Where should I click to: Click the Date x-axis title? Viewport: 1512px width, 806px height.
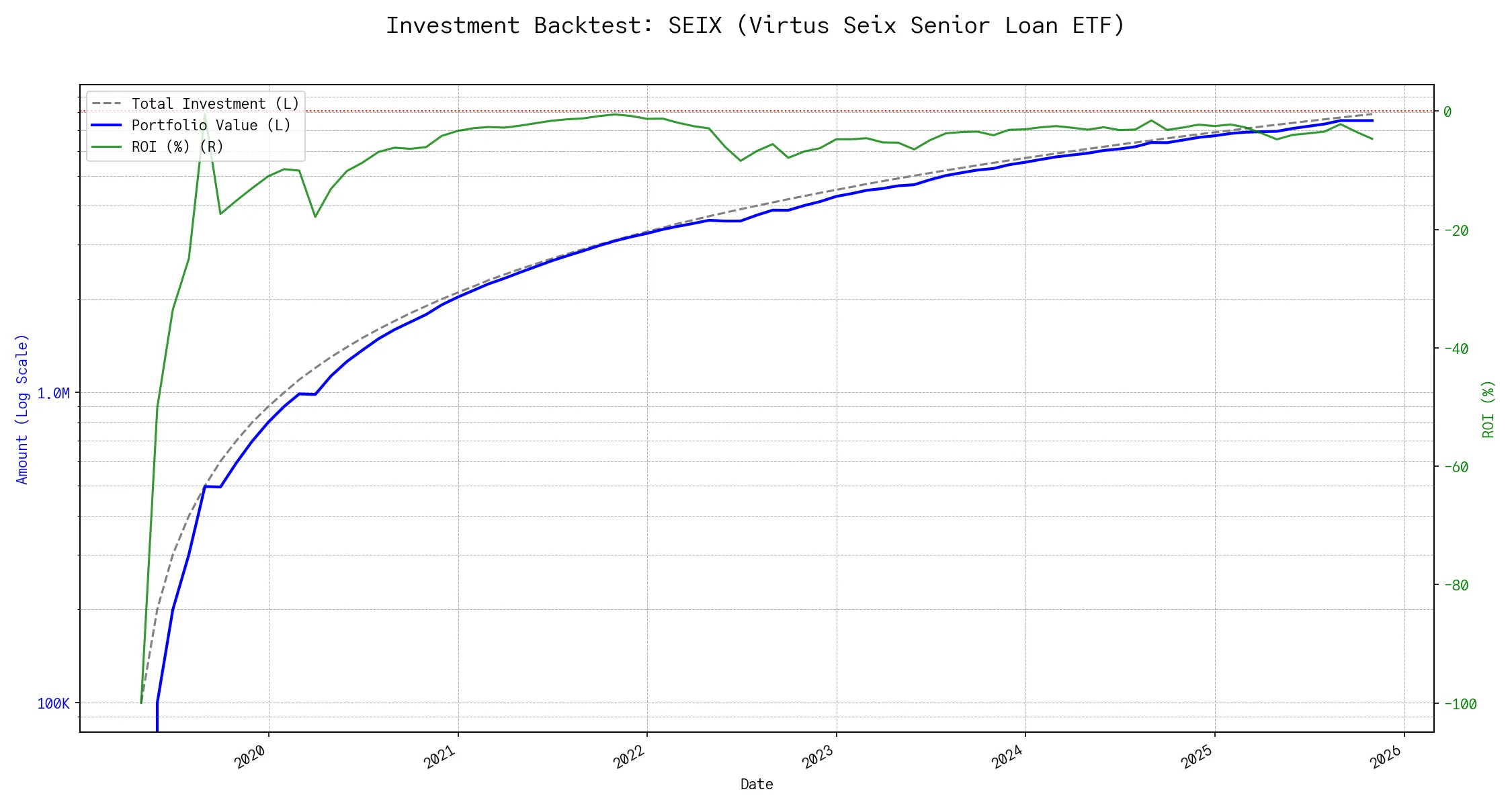757,785
